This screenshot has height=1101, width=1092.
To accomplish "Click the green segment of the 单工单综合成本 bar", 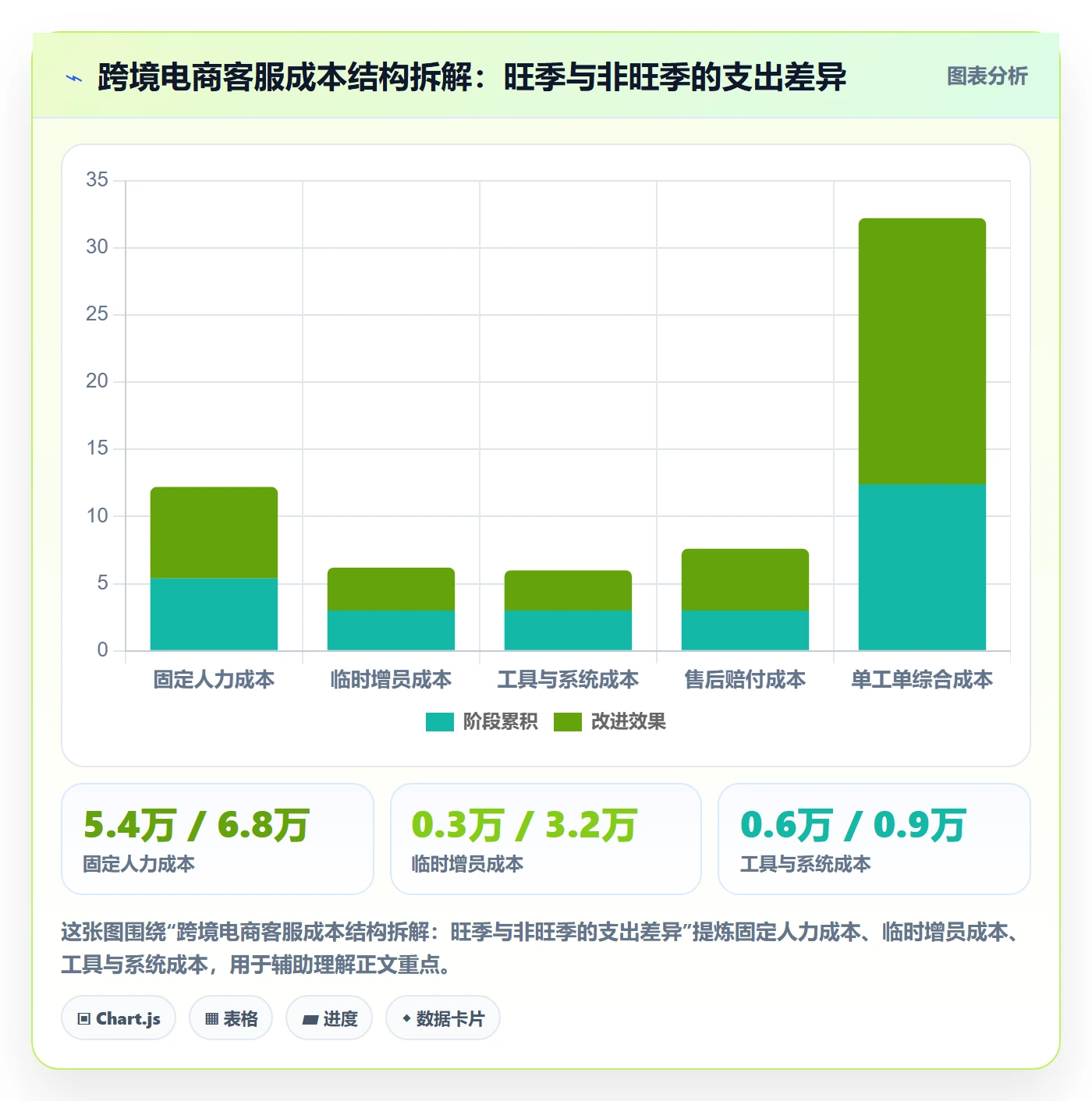I will pyautogui.click(x=922, y=352).
